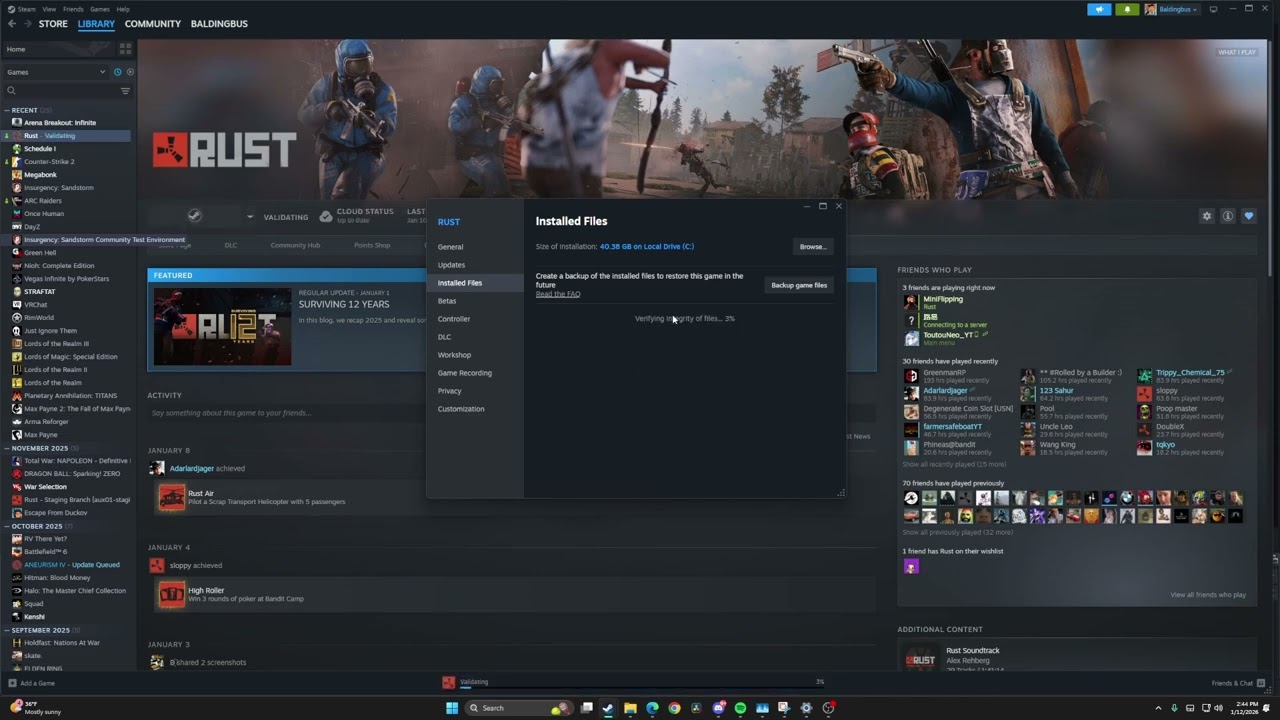
Task: Open Privacy section in properties dialog
Action: tap(450, 391)
